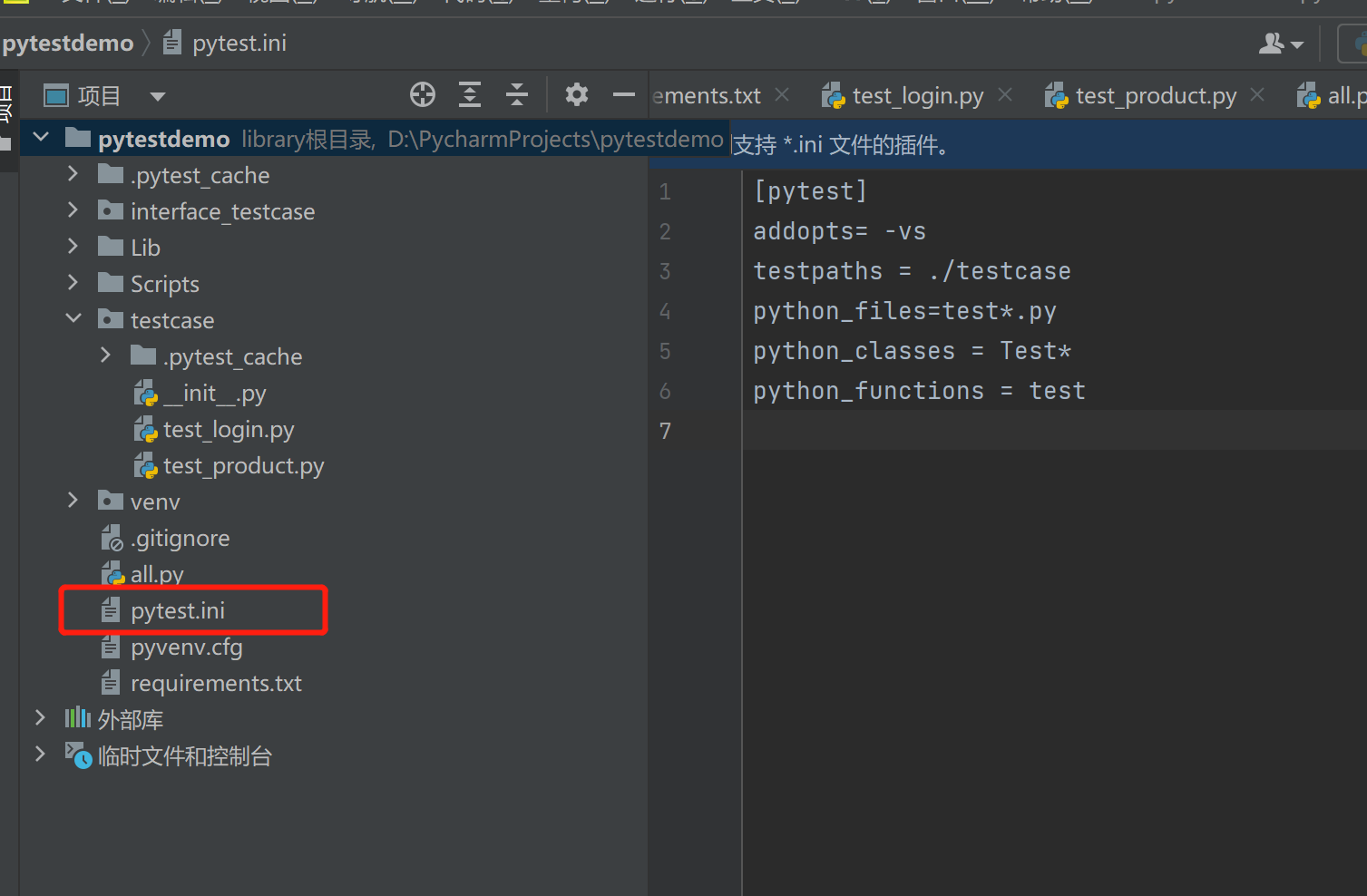The image size is (1367, 896).
Task: Select requirements.txt in the project tree
Action: point(216,684)
